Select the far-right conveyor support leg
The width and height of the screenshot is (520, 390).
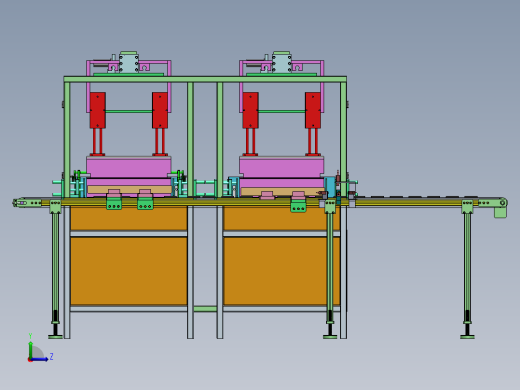coord(467,267)
